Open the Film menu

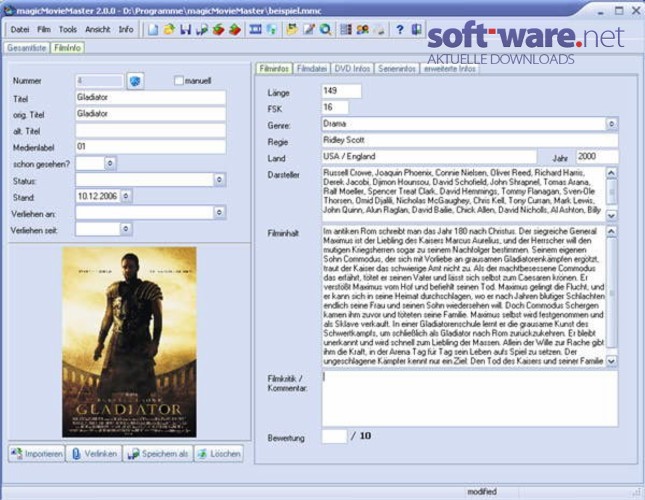44,30
